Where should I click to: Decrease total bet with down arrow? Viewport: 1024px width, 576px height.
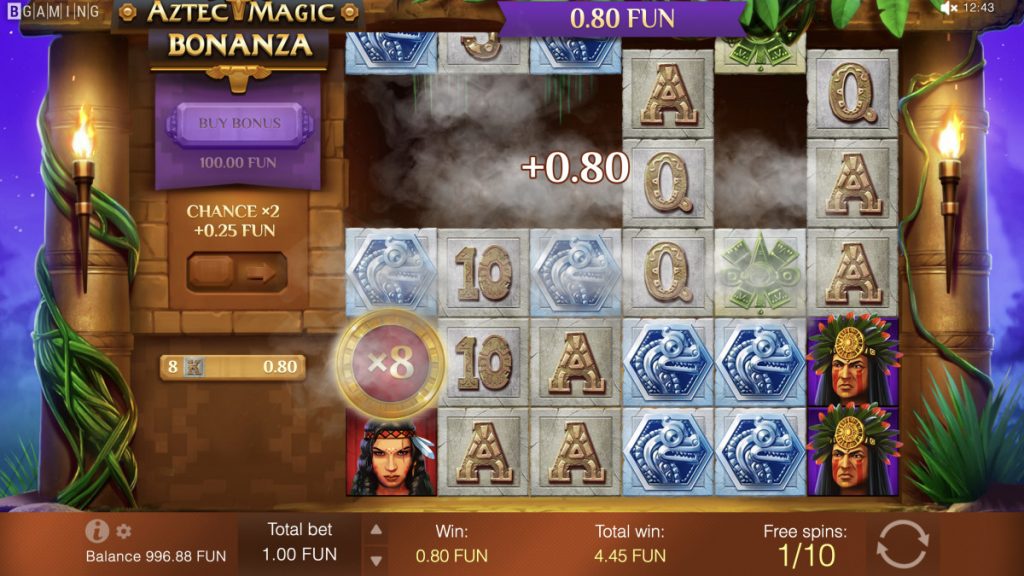(376, 560)
